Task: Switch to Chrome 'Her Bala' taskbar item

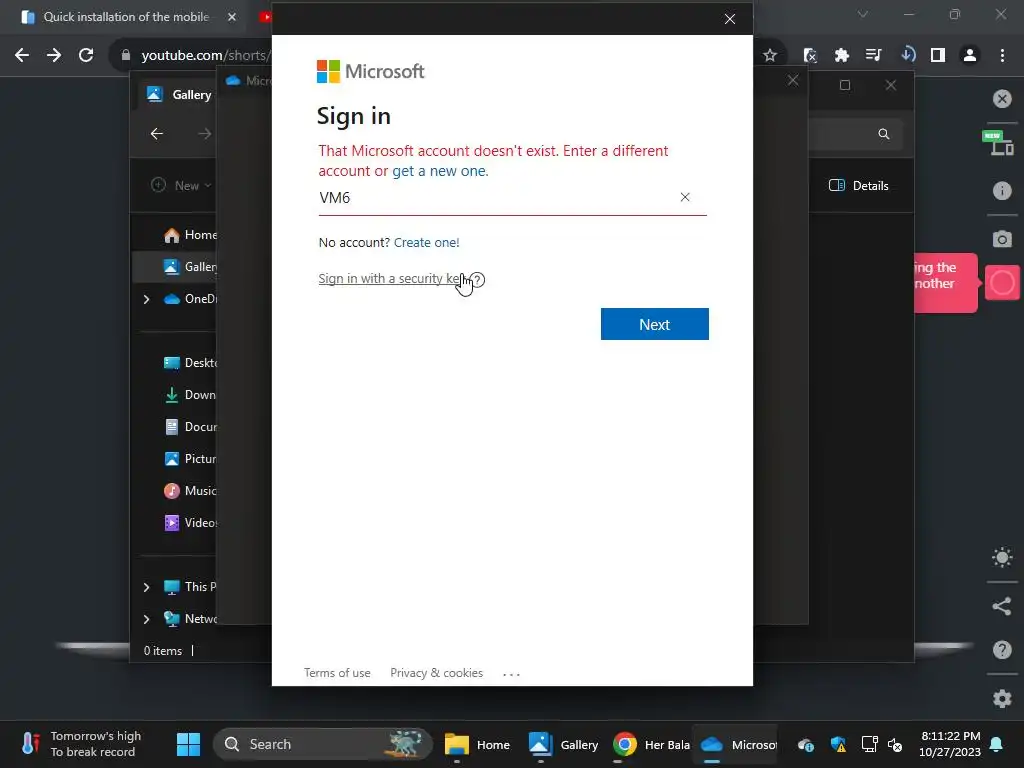Action: click(651, 744)
